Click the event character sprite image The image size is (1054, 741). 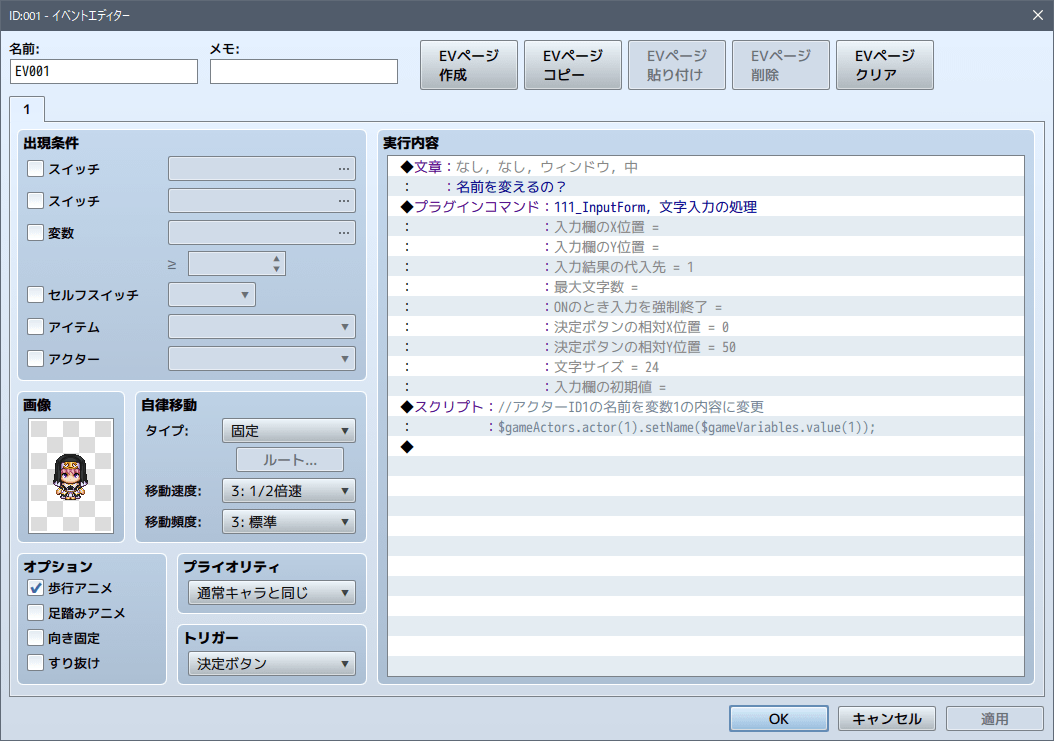(x=71, y=476)
